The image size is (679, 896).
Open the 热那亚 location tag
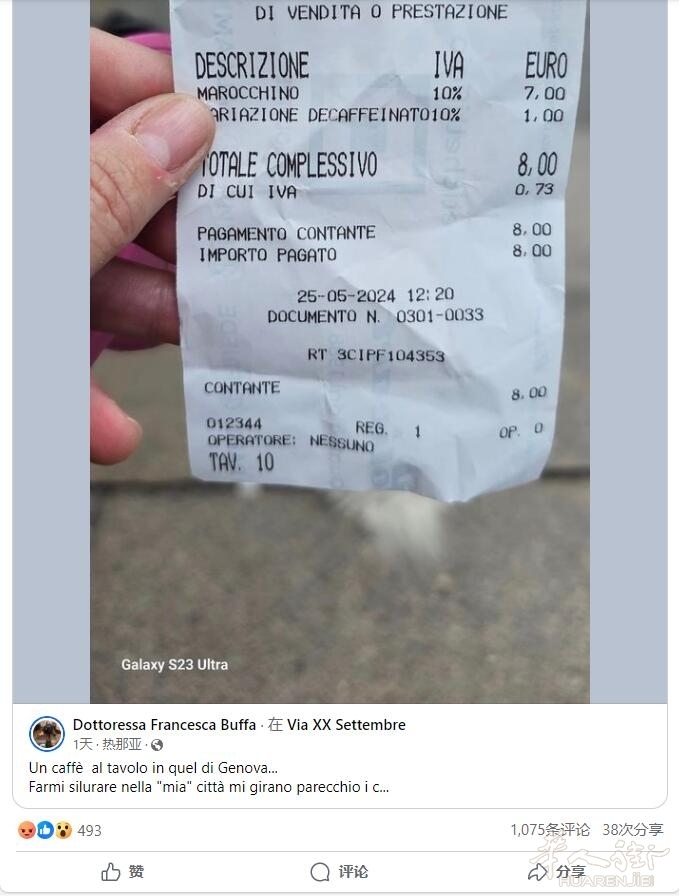122,744
